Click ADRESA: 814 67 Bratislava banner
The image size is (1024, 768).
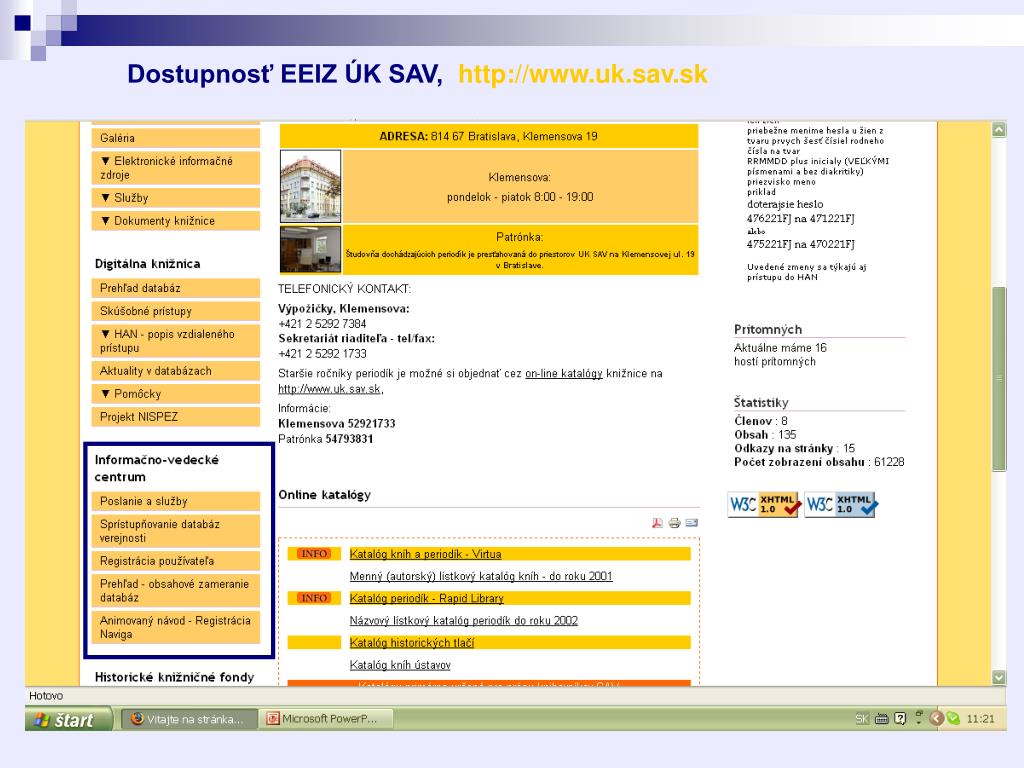point(488,136)
